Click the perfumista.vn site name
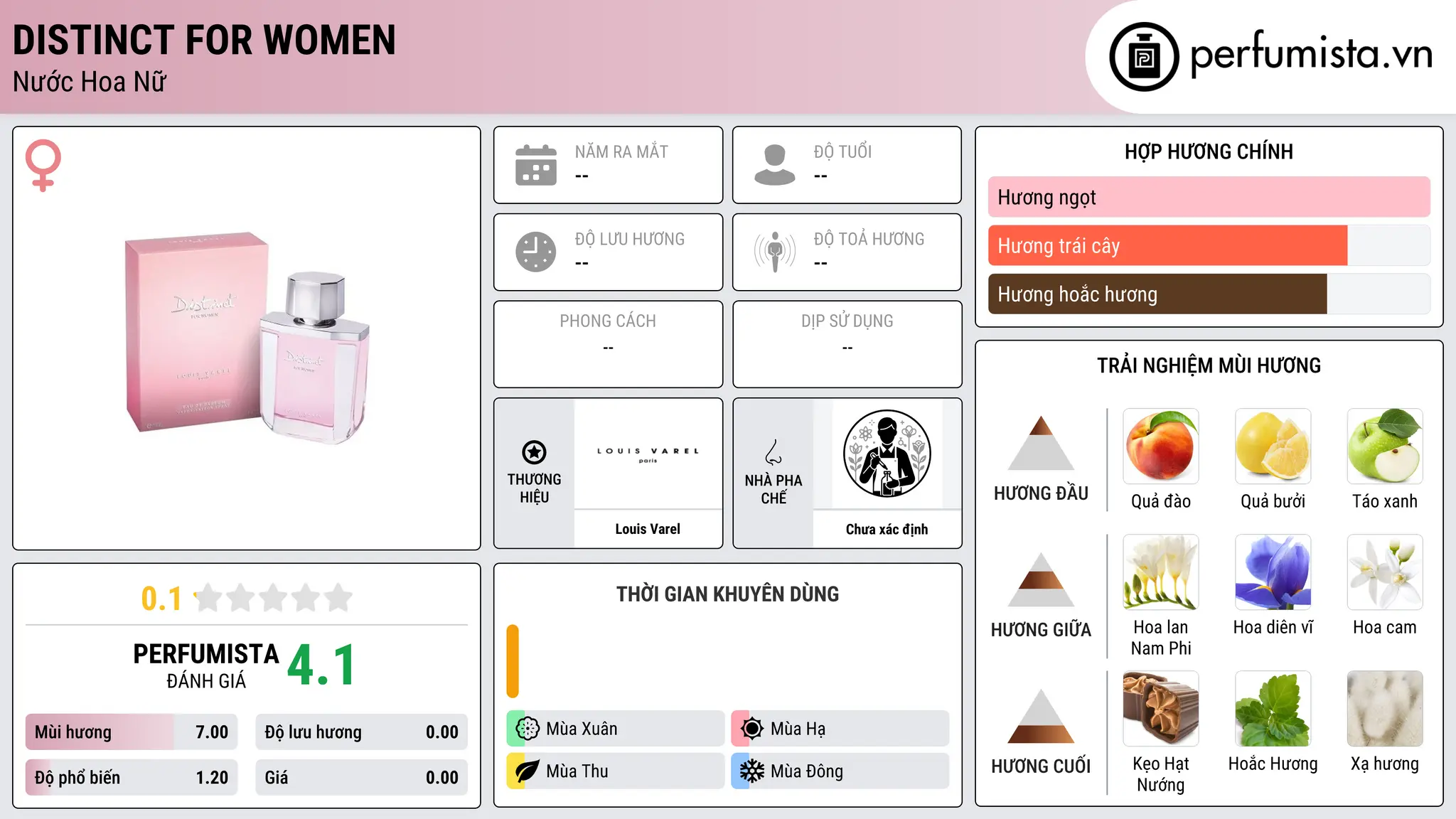This screenshot has width=1456, height=819. [x=1311, y=55]
